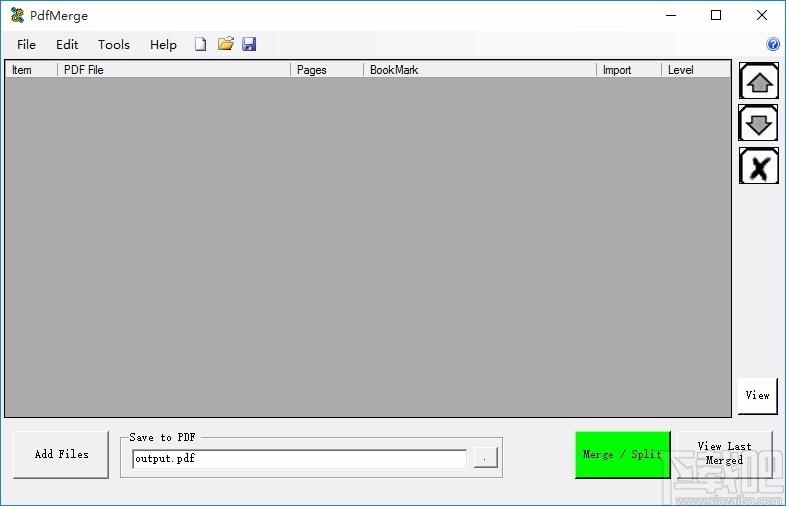Click the PdfMerge app icon in title bar
Screen dimensions: 786x506
coord(18,15)
